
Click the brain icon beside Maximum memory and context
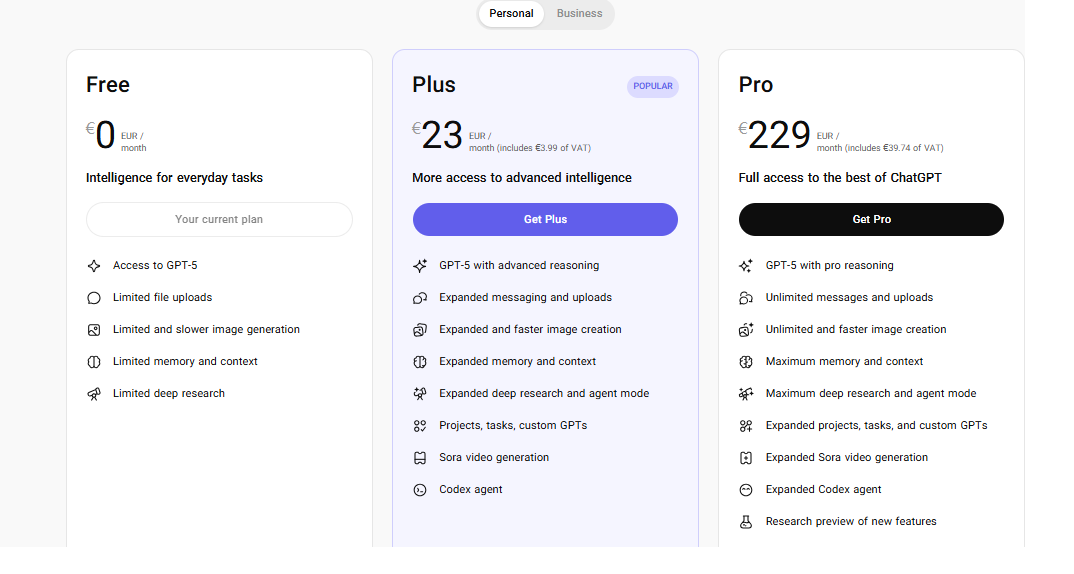click(x=746, y=362)
